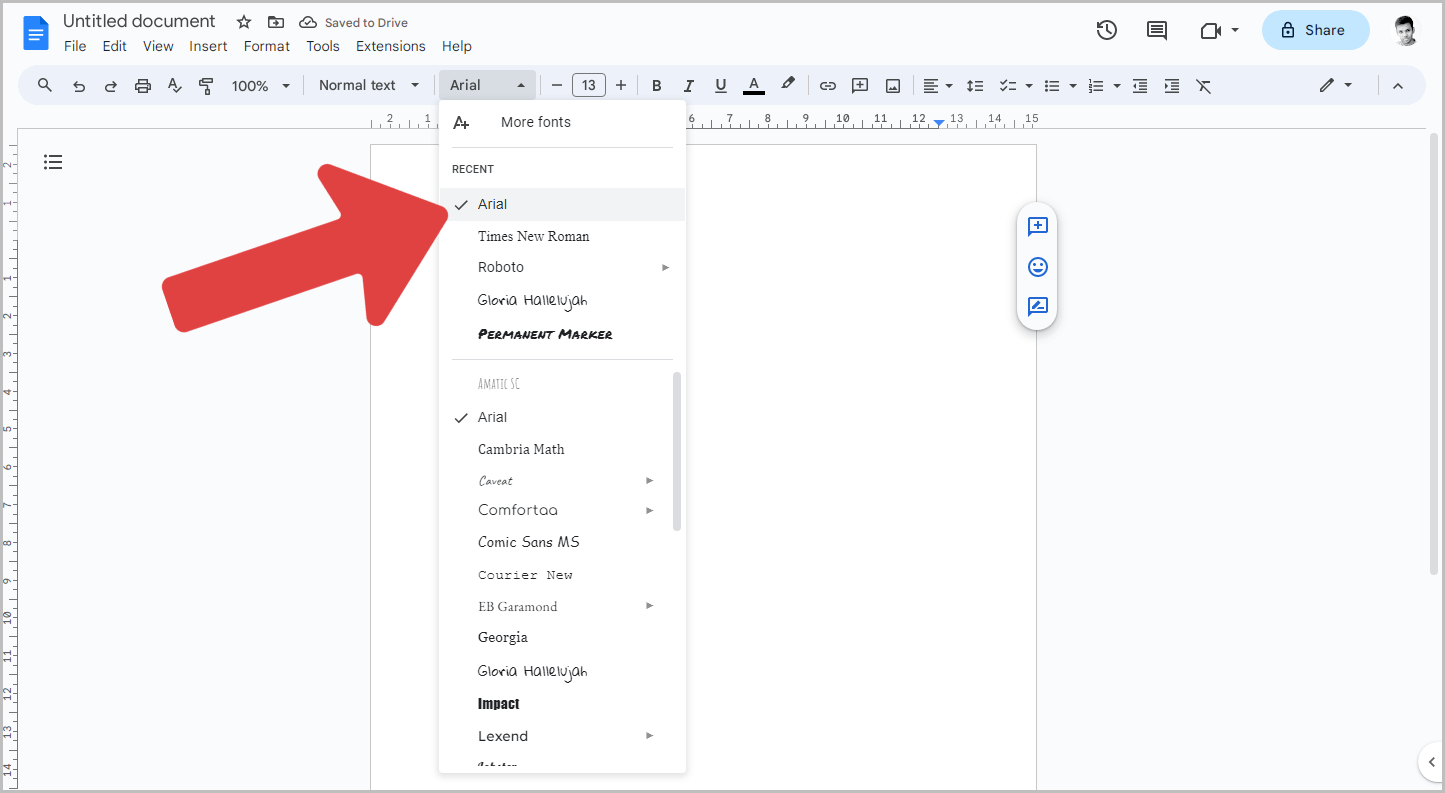Increase the indent
The image size is (1445, 793).
1172,86
